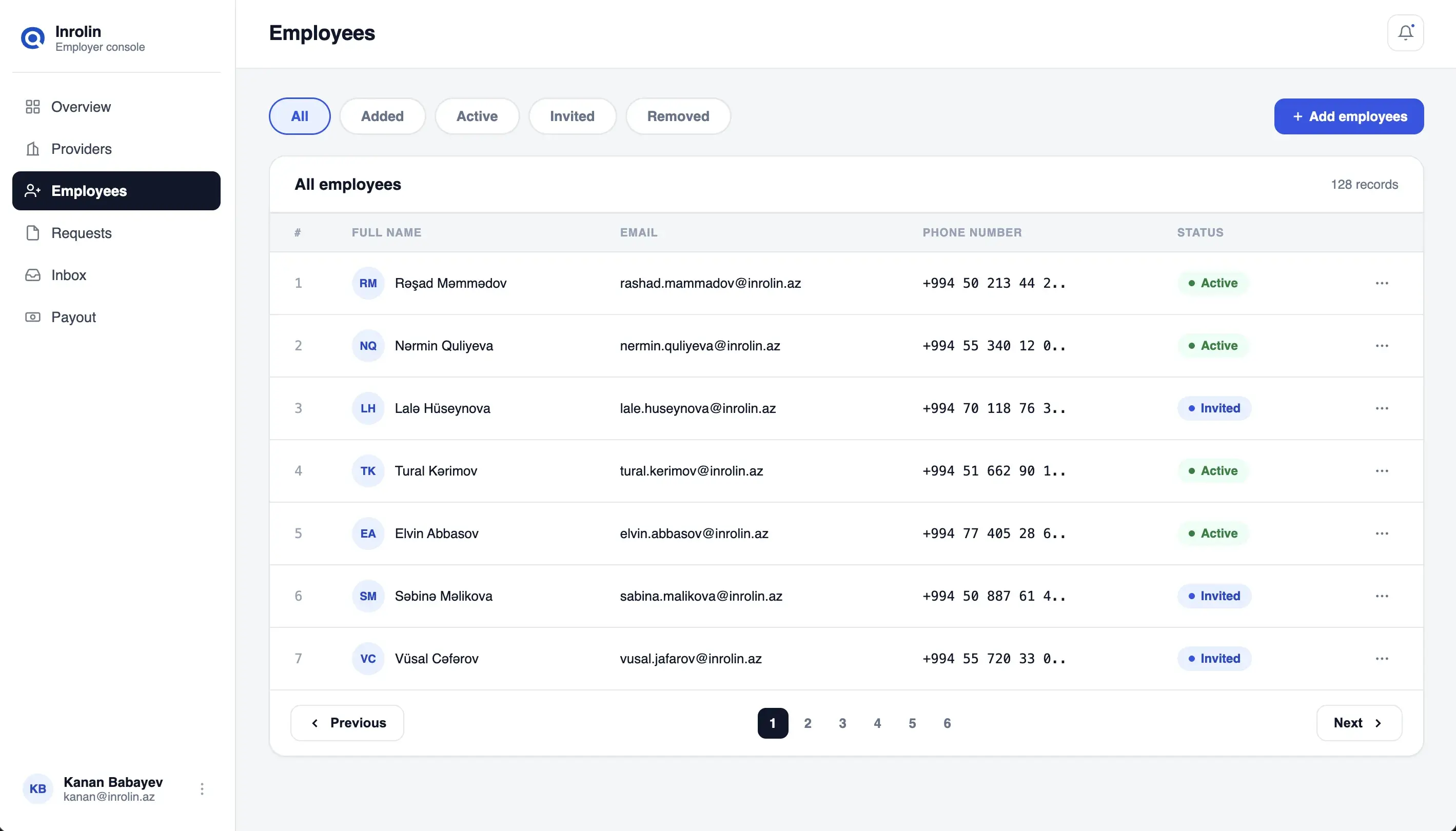Open row actions for Tural Kərimov
The width and height of the screenshot is (1456, 831).
pyautogui.click(x=1382, y=471)
